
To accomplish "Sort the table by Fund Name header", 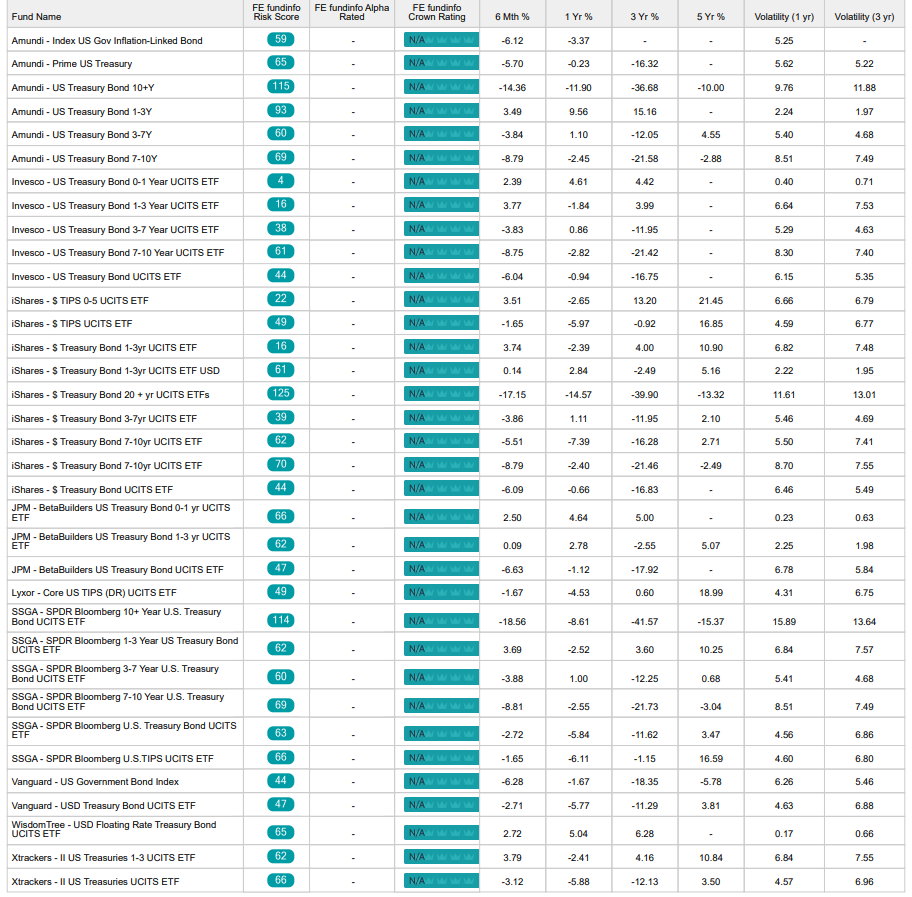I will [36, 17].
